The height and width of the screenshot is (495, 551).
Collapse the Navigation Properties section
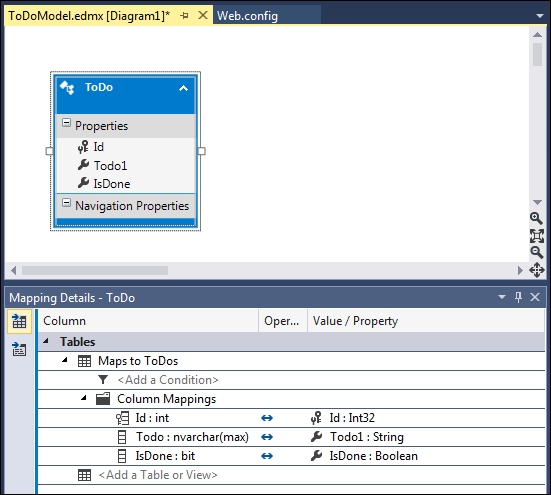click(x=66, y=203)
